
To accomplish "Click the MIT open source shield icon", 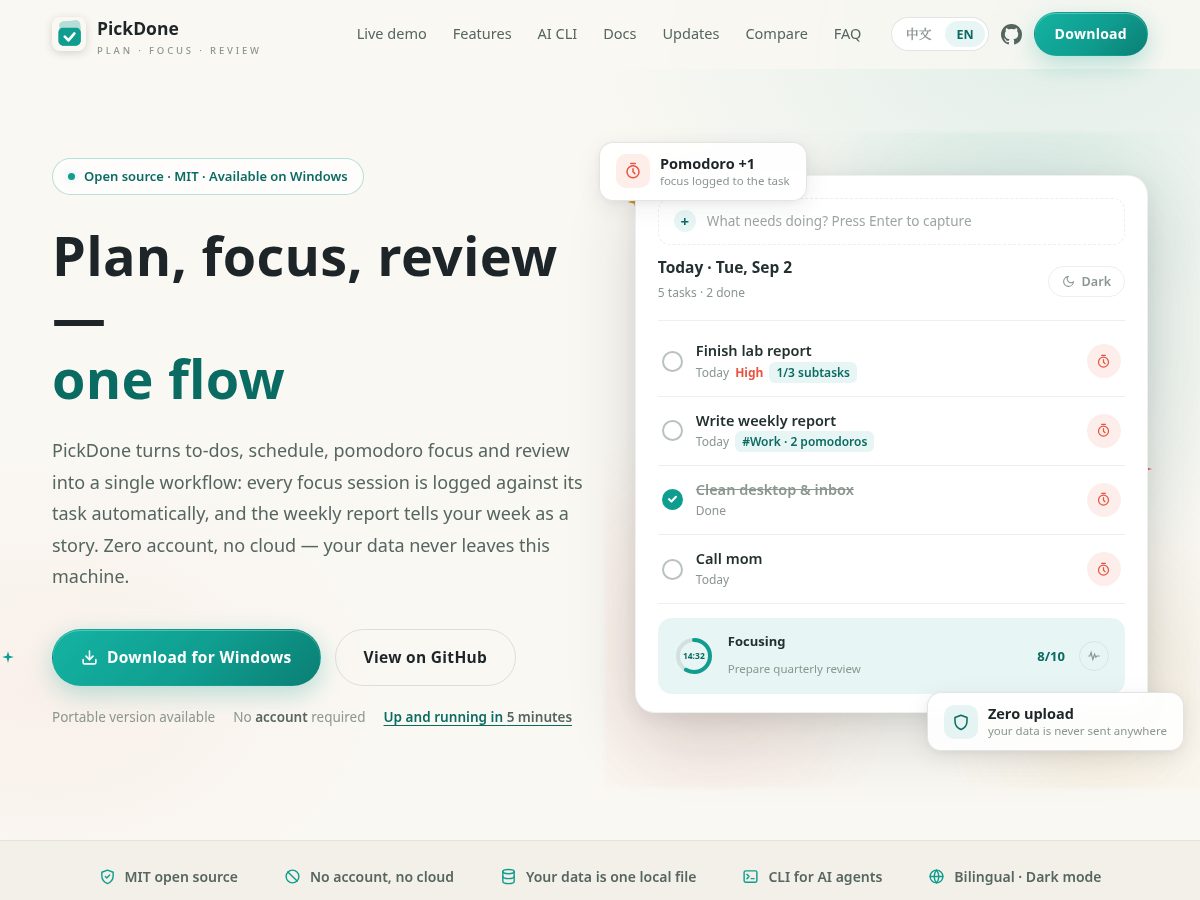I will click(107, 876).
